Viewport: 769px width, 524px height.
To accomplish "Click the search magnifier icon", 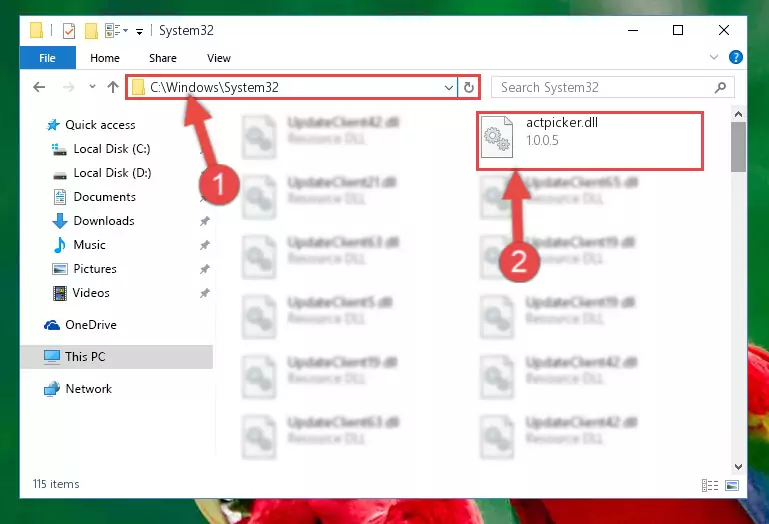I will [x=720, y=87].
